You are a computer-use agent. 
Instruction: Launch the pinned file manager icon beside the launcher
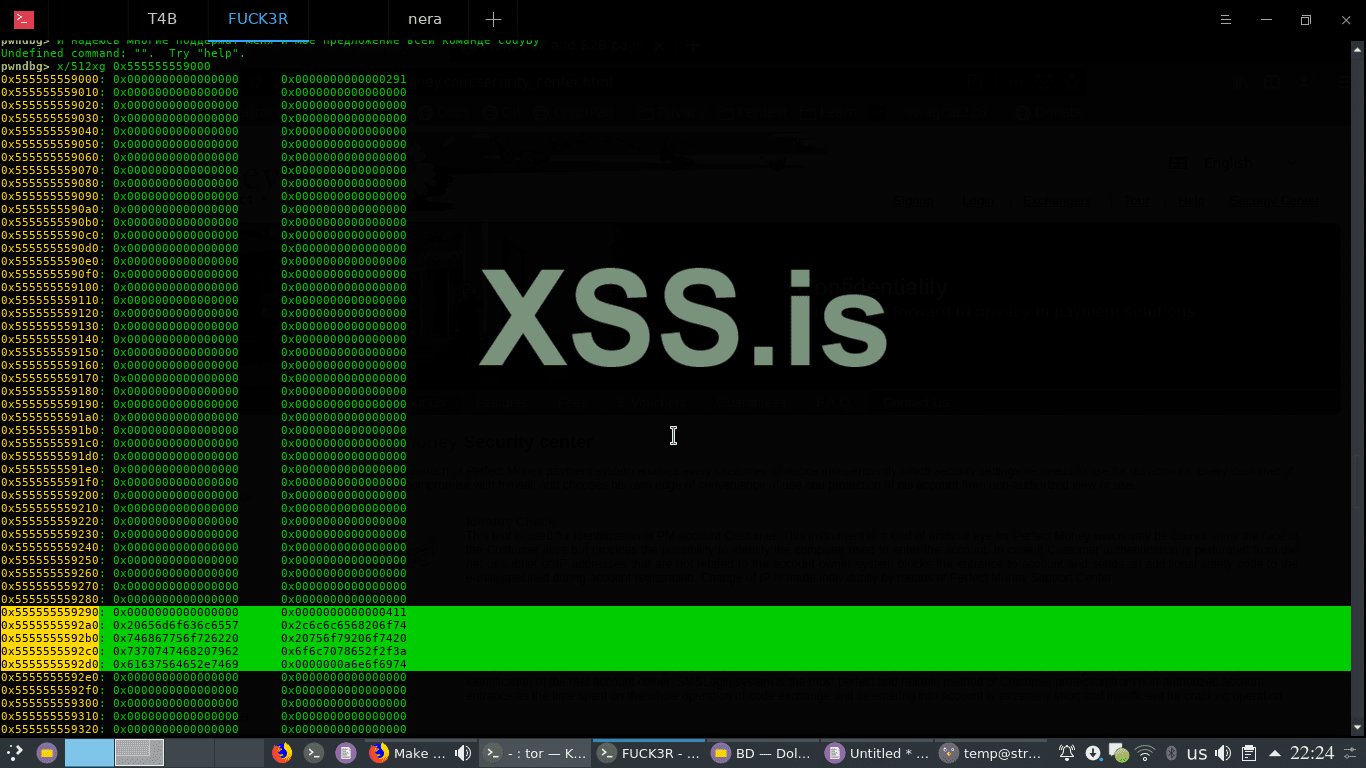click(x=47, y=753)
